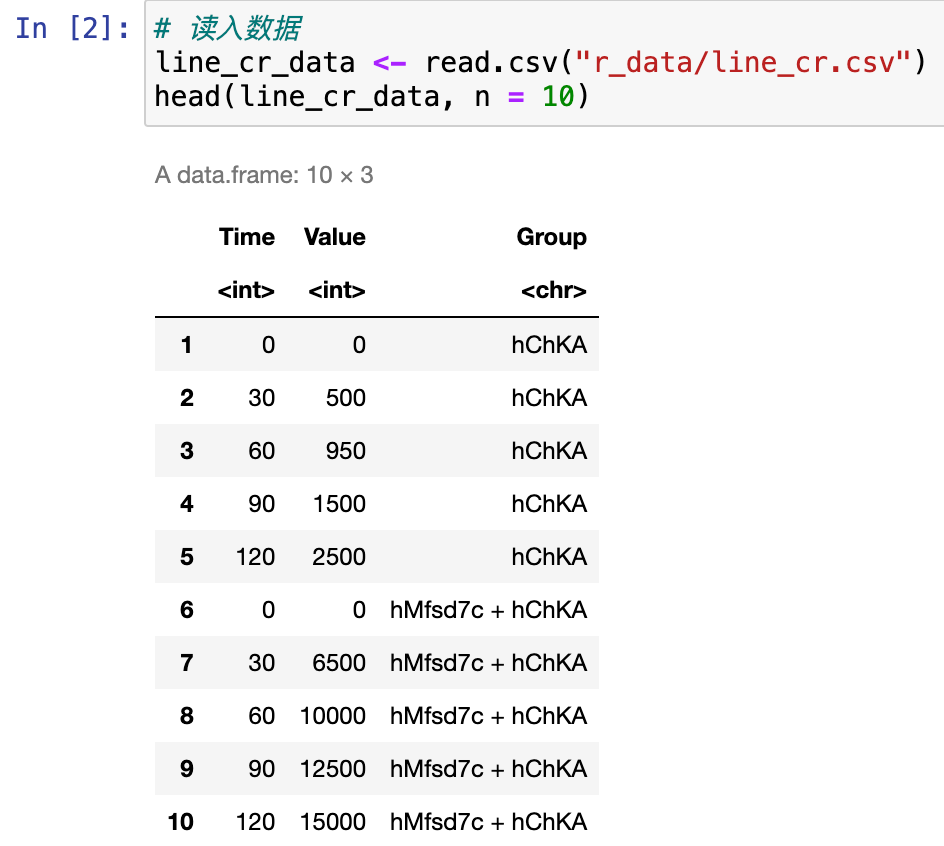Click row index '4' of the table
Screen dimensions: 944x846
pos(187,504)
